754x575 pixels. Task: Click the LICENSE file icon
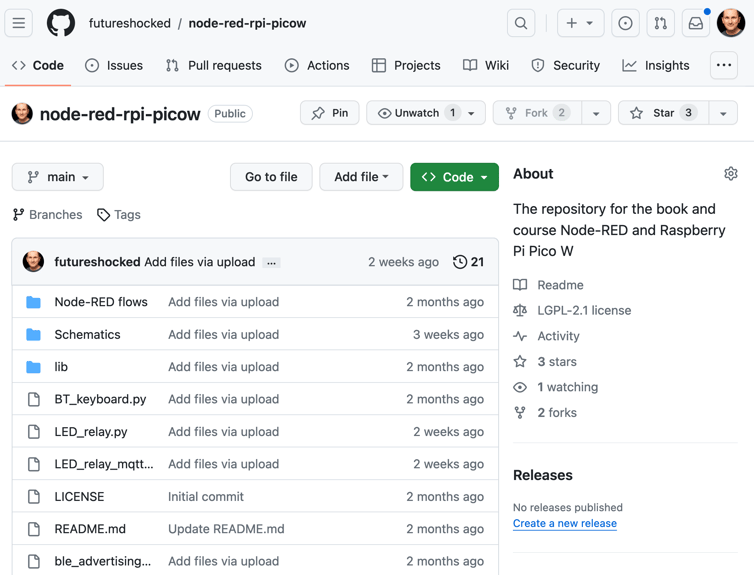34,497
